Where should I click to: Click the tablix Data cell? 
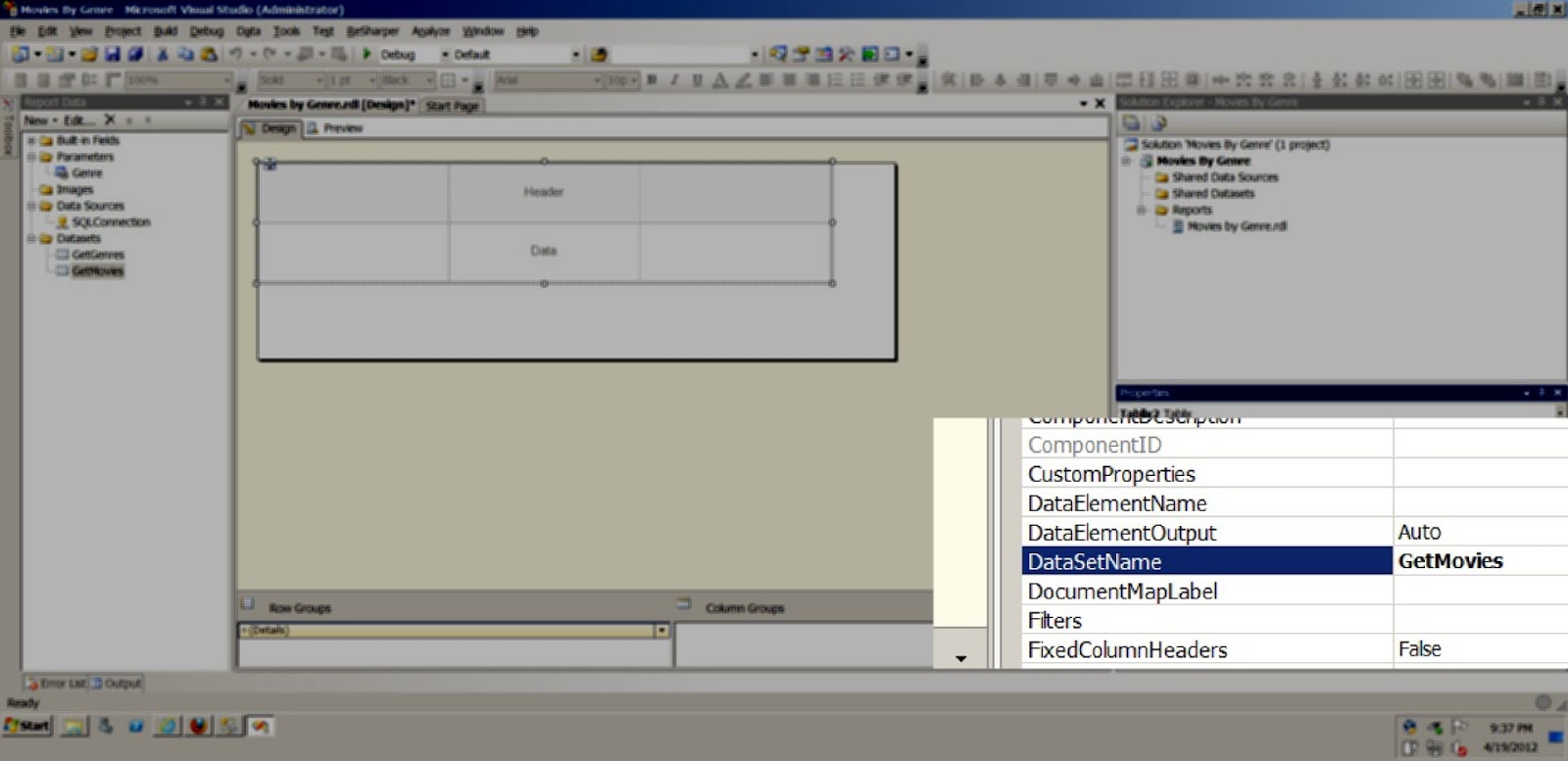pyautogui.click(x=544, y=252)
